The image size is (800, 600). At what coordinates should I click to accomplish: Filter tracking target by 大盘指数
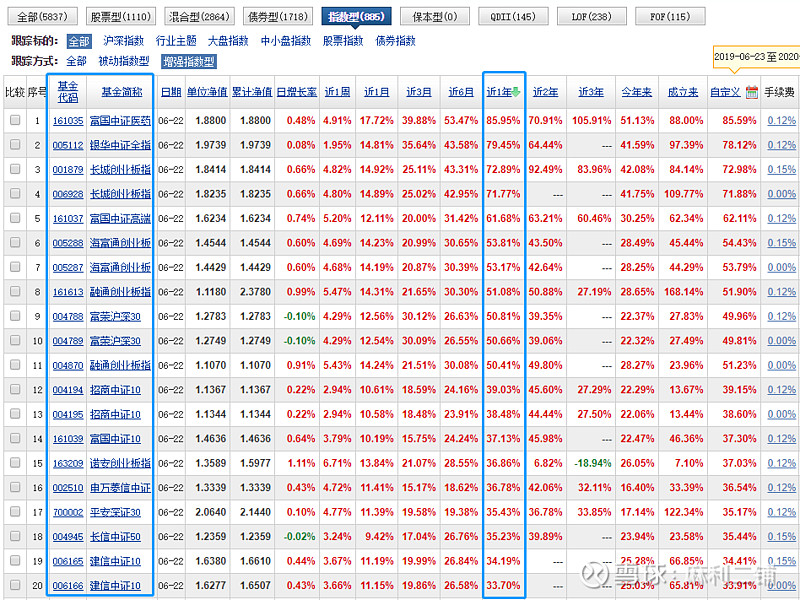[228, 41]
